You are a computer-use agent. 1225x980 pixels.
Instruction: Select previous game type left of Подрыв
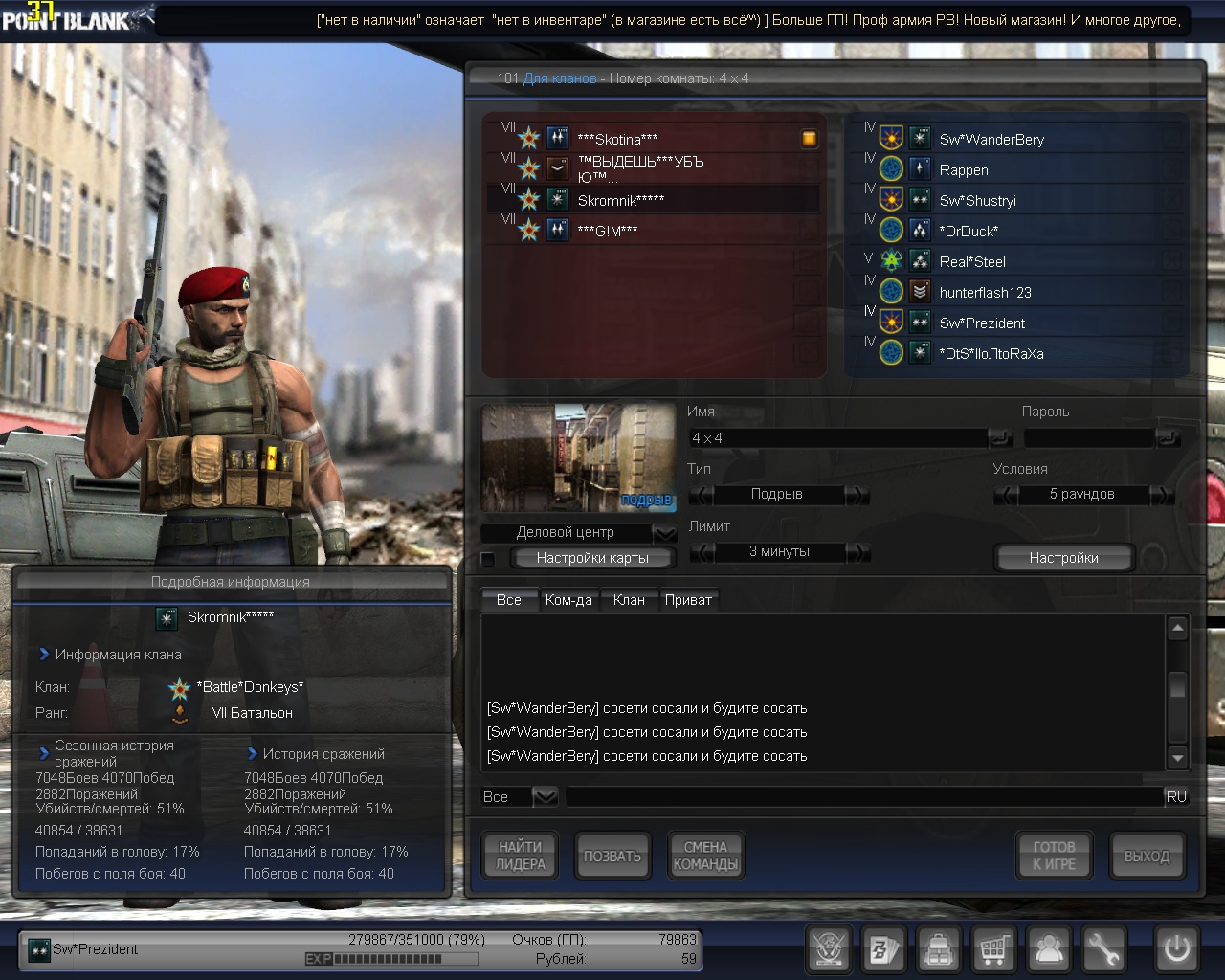pyautogui.click(x=701, y=495)
